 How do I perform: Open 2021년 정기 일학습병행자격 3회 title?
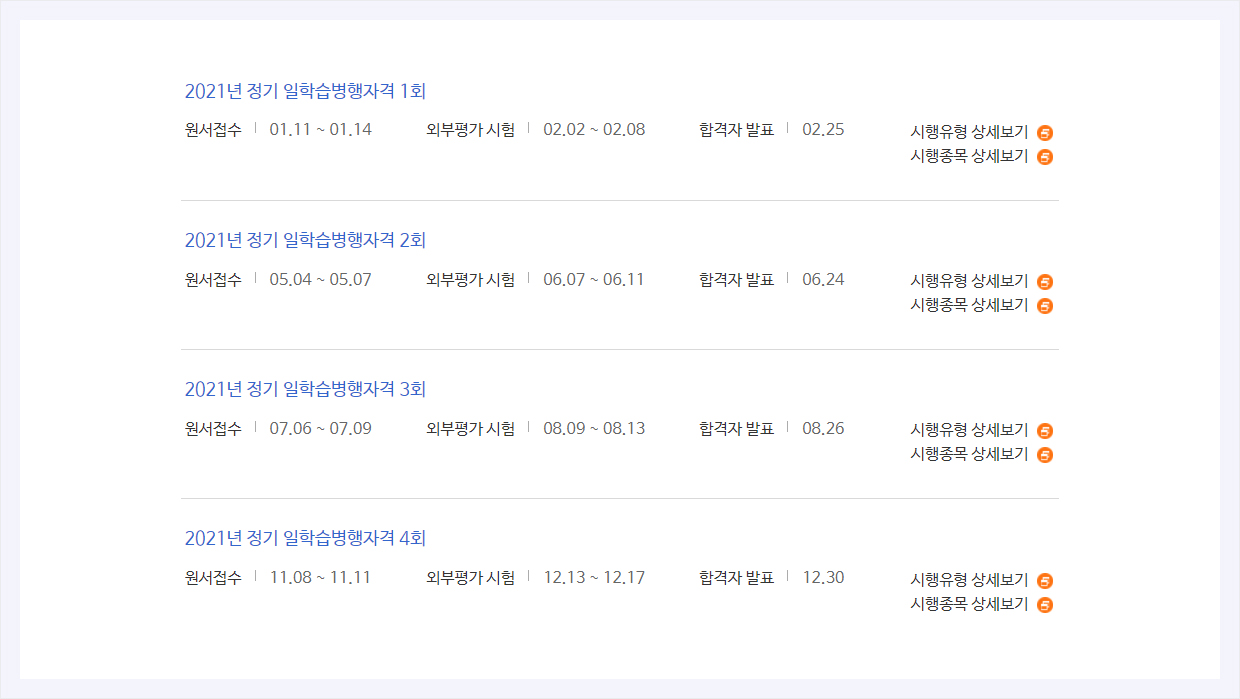point(306,389)
